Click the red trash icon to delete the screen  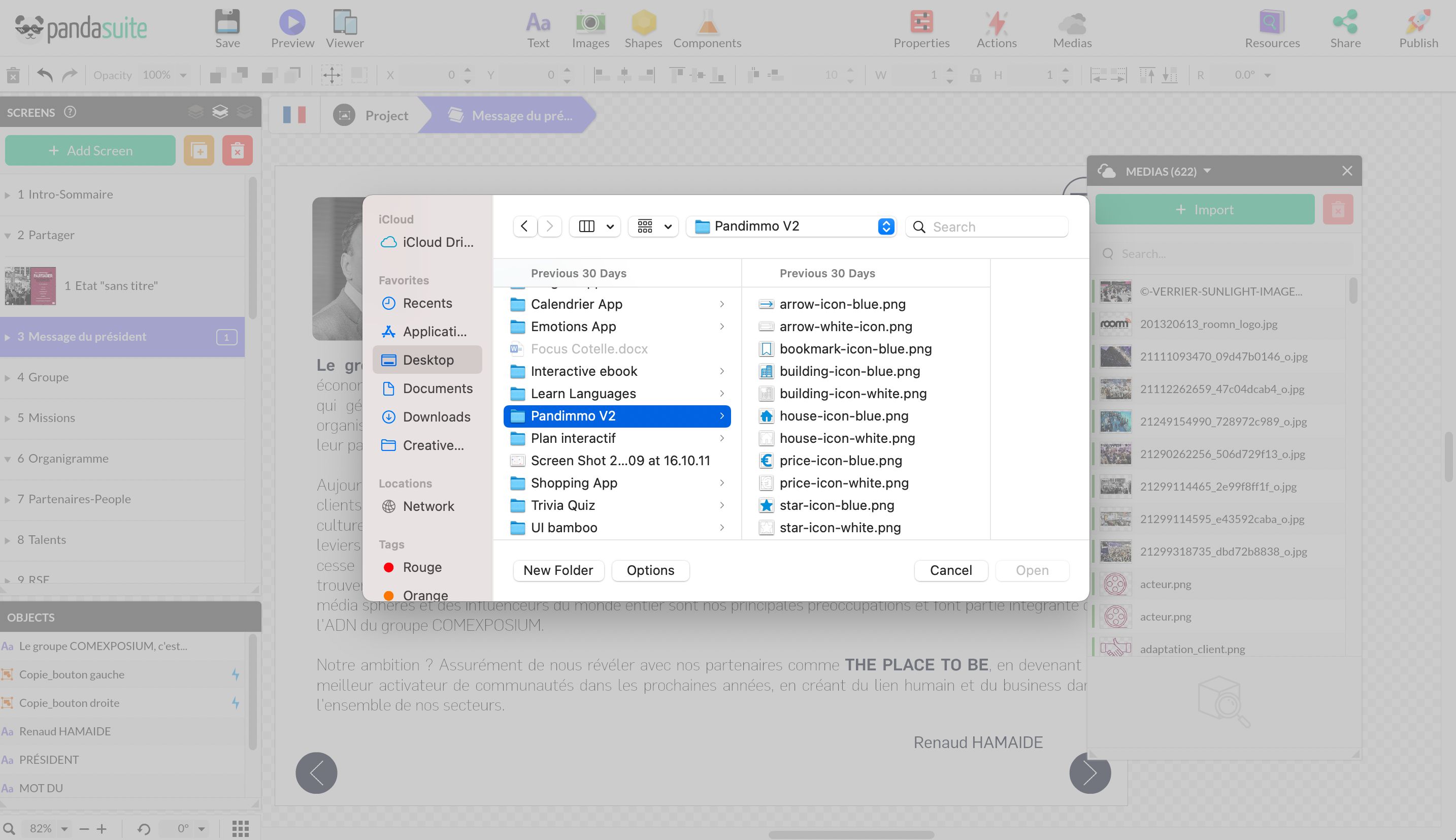(237, 150)
